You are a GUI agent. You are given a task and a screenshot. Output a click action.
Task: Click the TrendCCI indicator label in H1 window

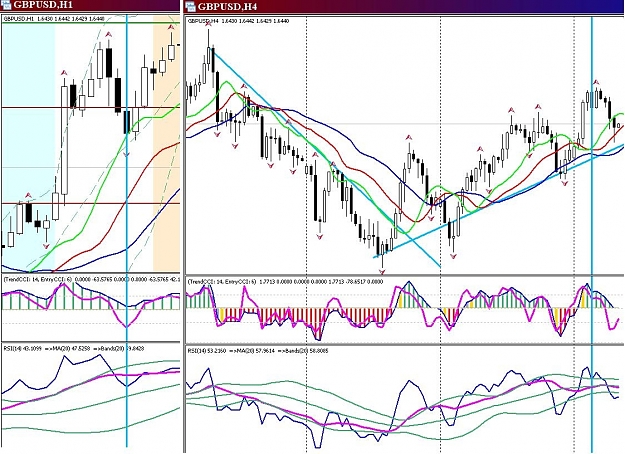pos(92,280)
